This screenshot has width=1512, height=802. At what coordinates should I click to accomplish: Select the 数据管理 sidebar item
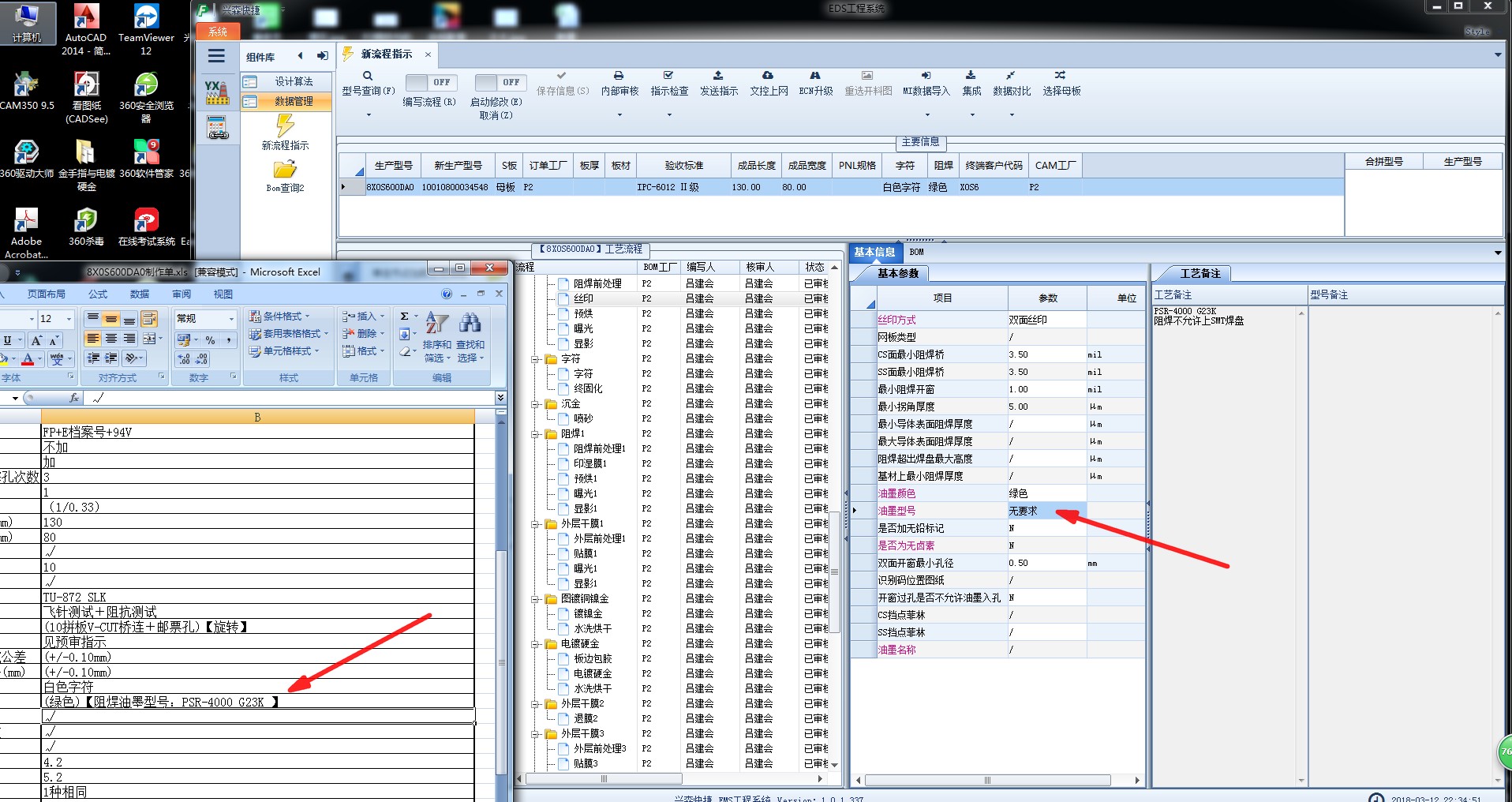(286, 101)
